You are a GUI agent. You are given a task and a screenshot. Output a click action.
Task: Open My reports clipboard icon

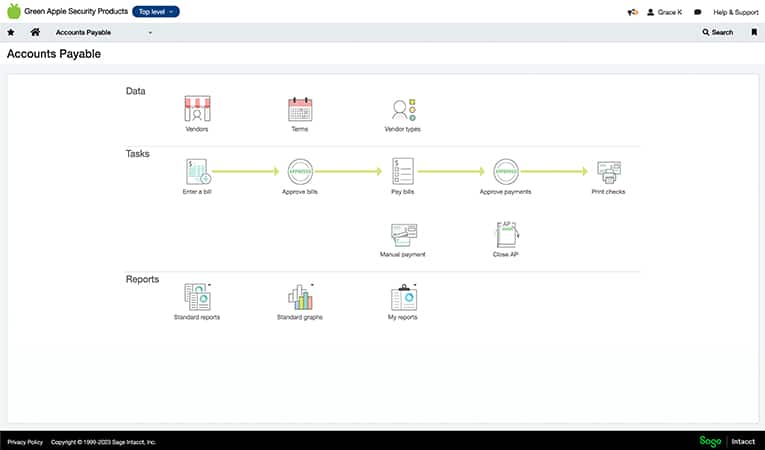[x=404, y=297]
